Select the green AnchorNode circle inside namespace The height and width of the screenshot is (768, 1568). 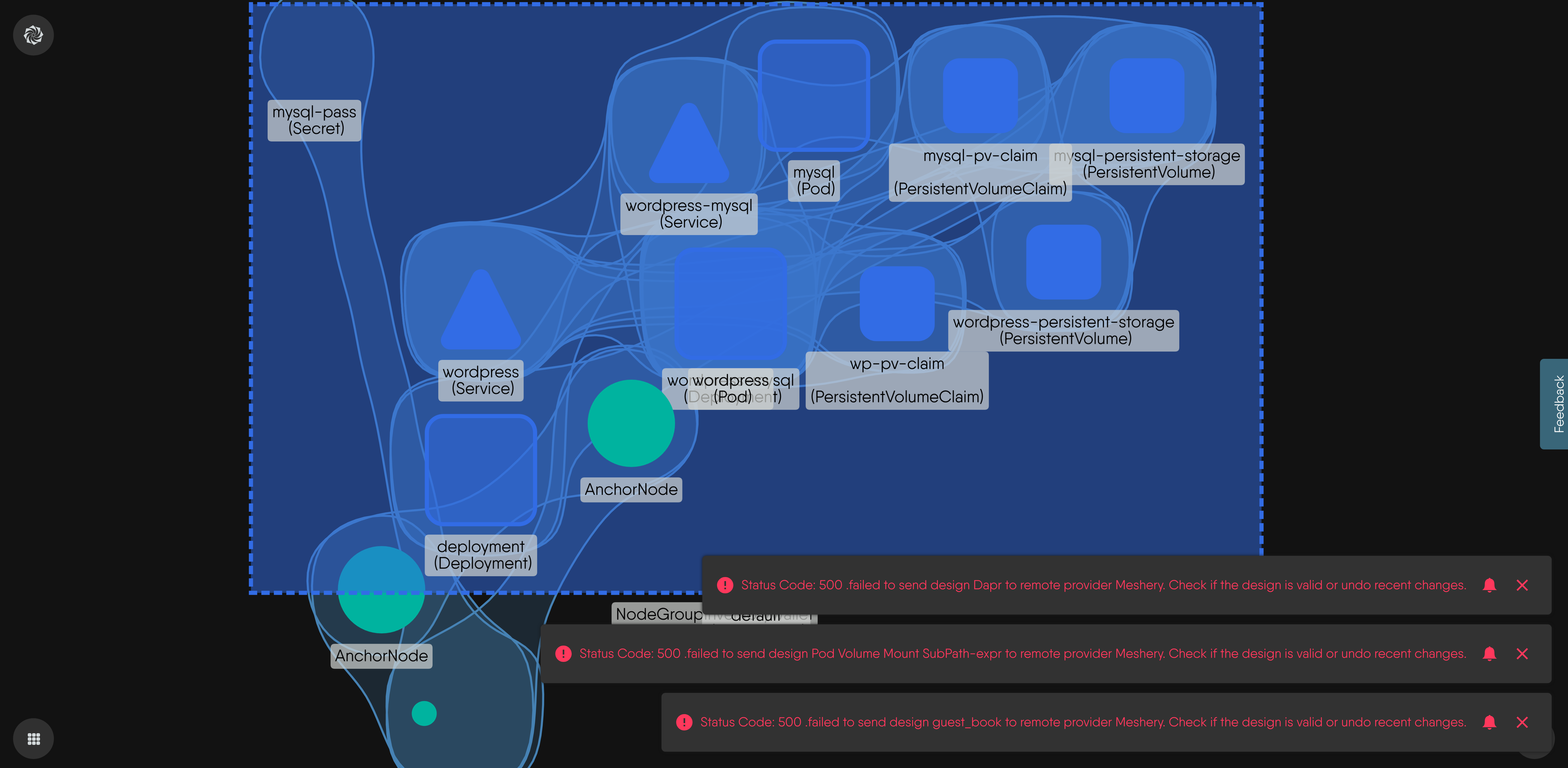pyautogui.click(x=631, y=423)
